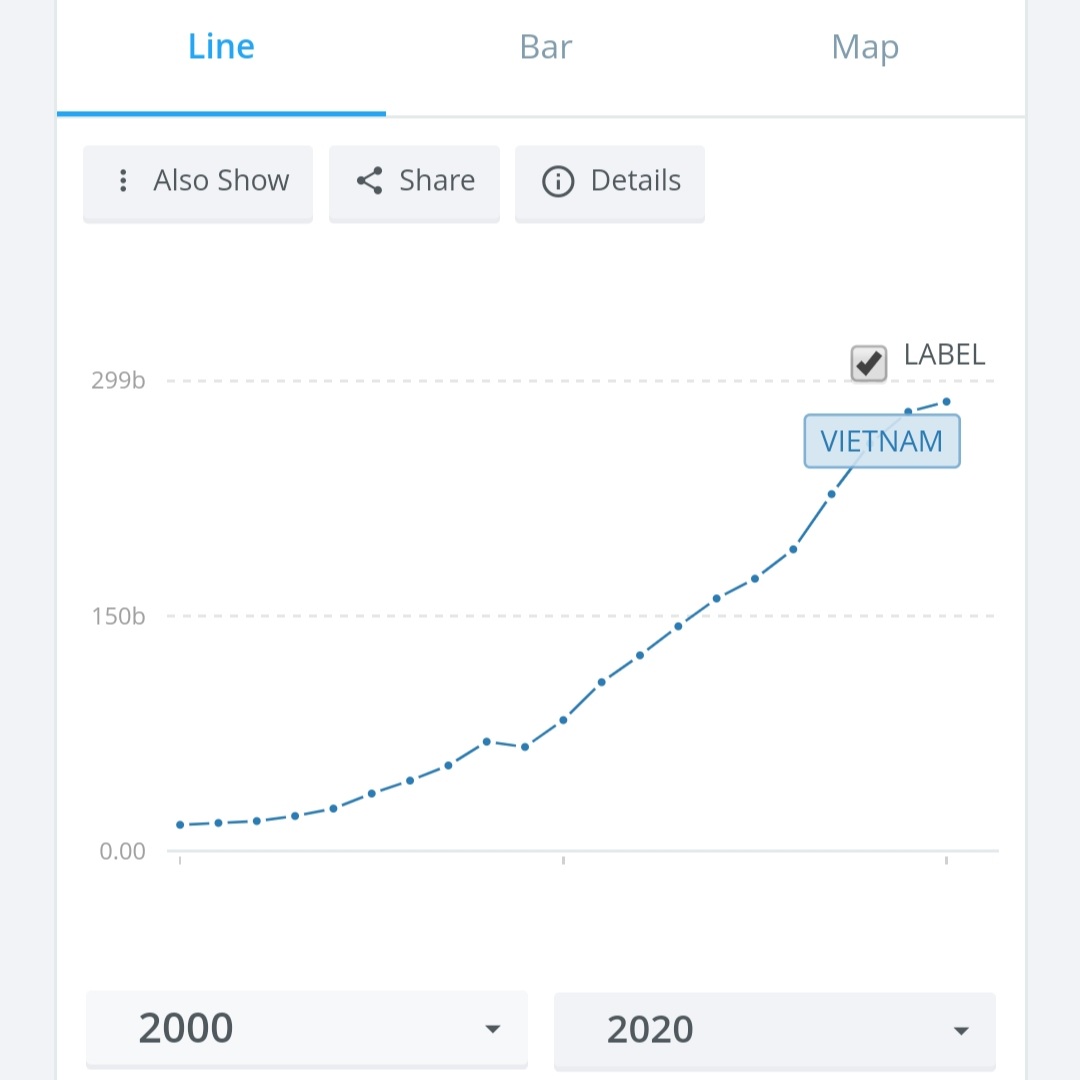Click the info circle icon for Details
The width and height of the screenshot is (1080, 1080).
tap(558, 182)
